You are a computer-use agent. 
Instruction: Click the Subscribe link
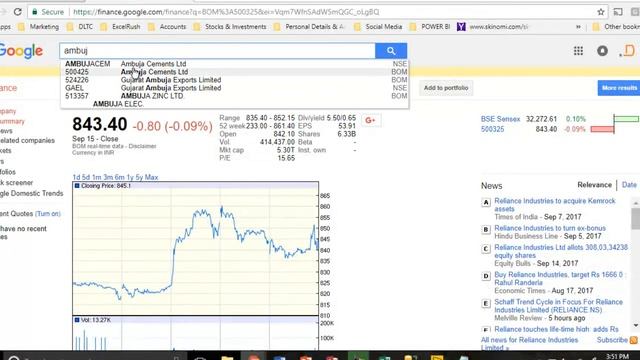click(612, 340)
